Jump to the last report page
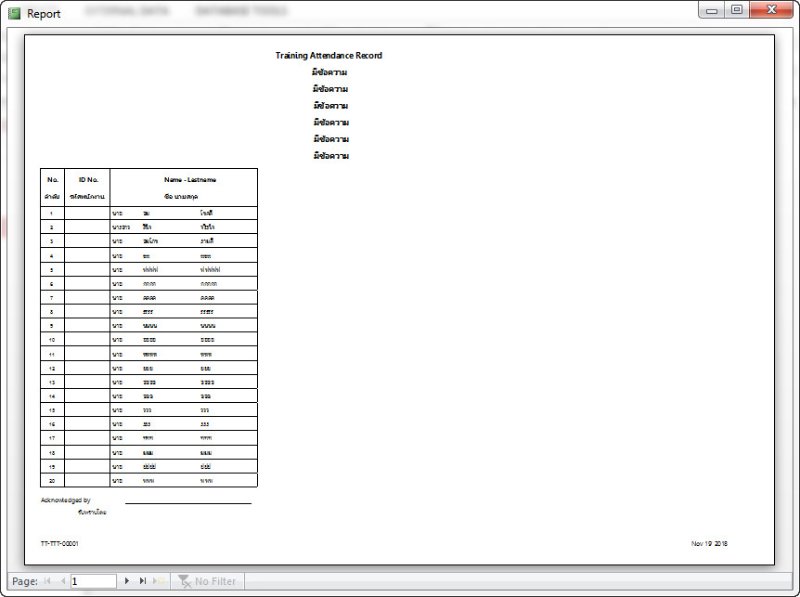This screenshot has width=800, height=597. [142, 580]
